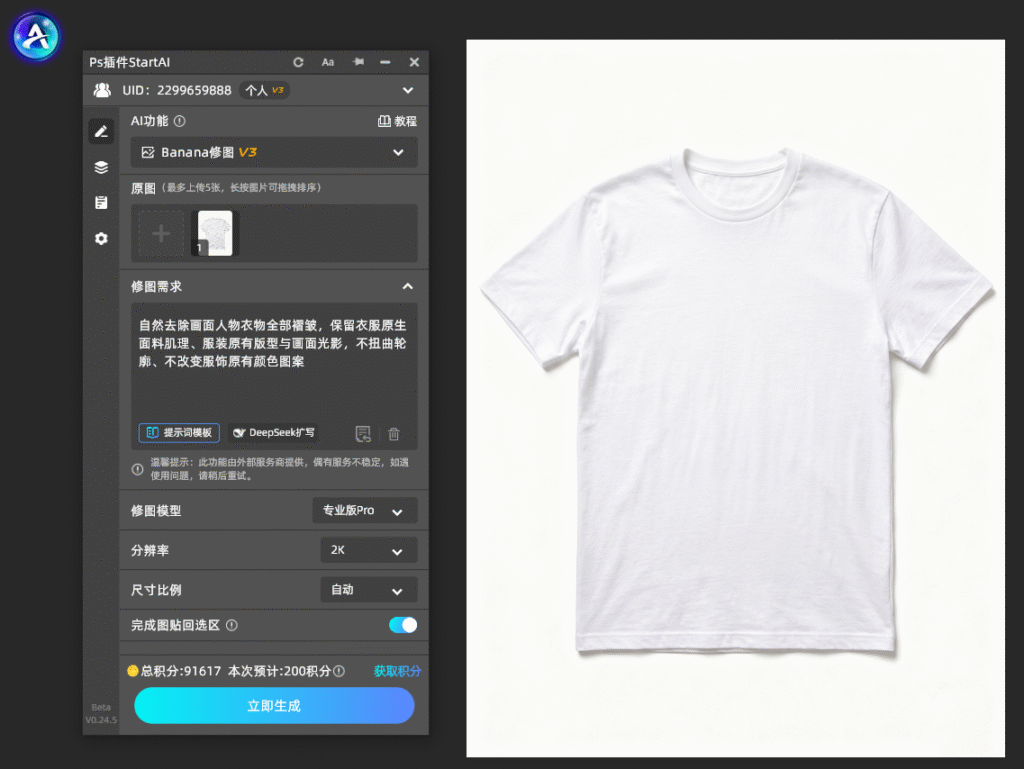
Task: Toggle the 完成图贴回选区 switch off
Action: pyautogui.click(x=403, y=625)
